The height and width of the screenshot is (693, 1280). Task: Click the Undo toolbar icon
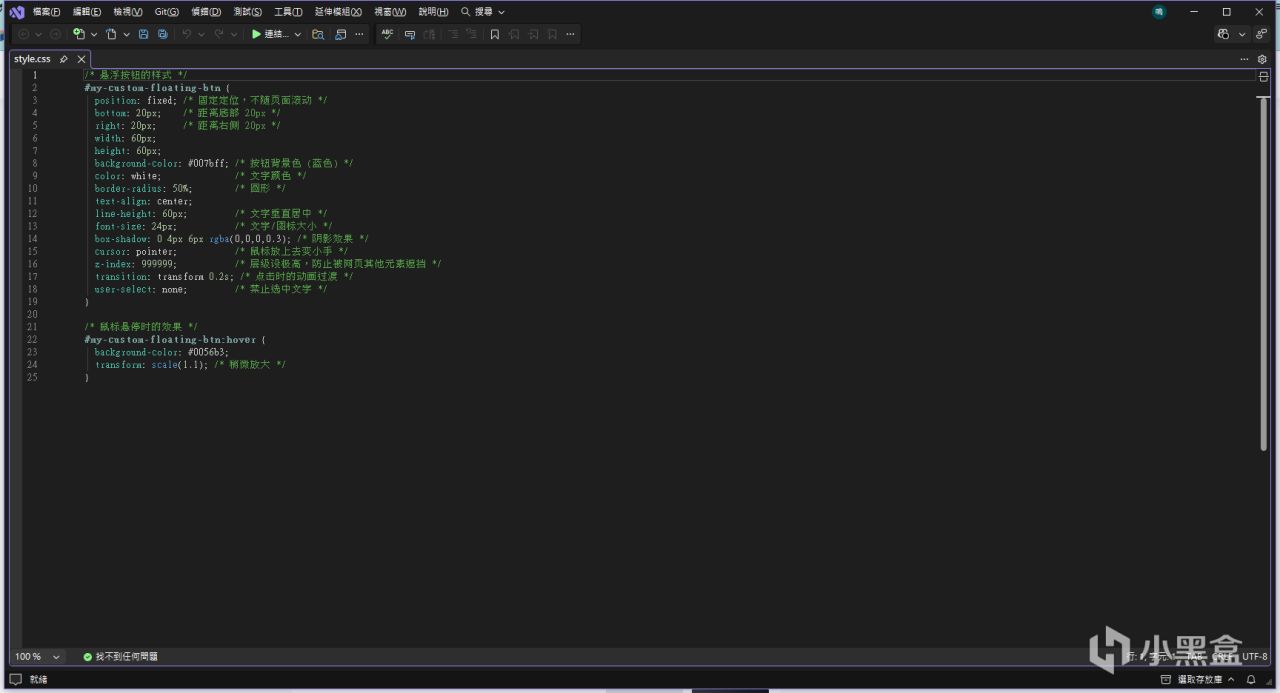(x=186, y=34)
